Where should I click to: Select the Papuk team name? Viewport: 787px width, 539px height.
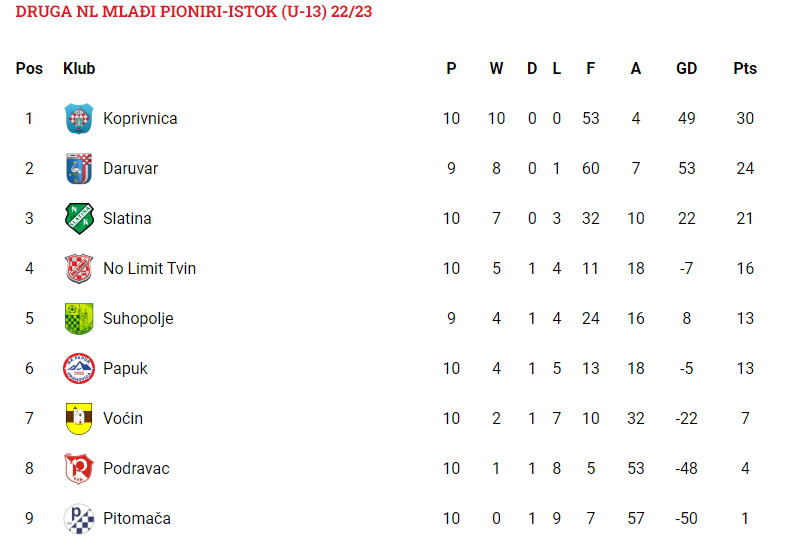pyautogui.click(x=125, y=368)
